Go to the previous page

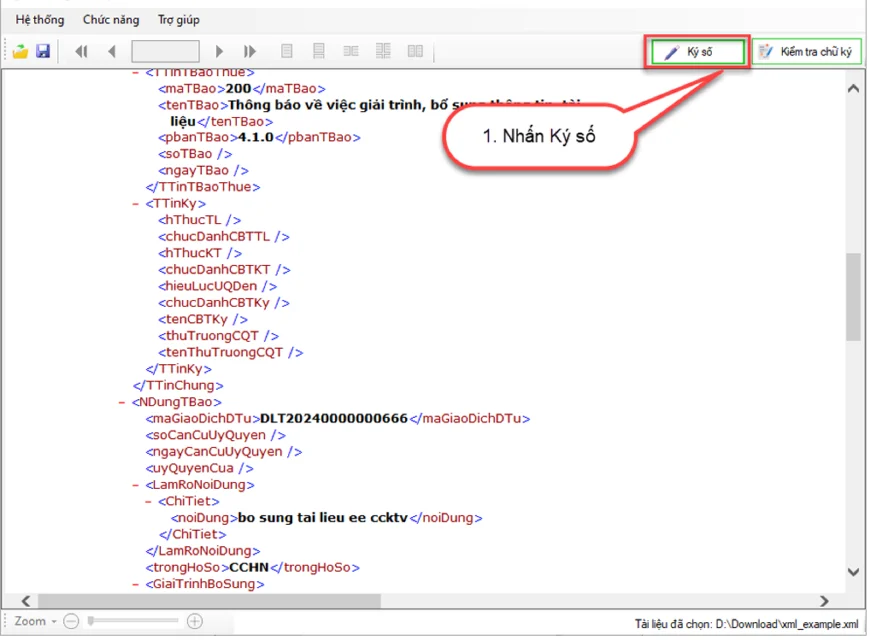tap(112, 52)
